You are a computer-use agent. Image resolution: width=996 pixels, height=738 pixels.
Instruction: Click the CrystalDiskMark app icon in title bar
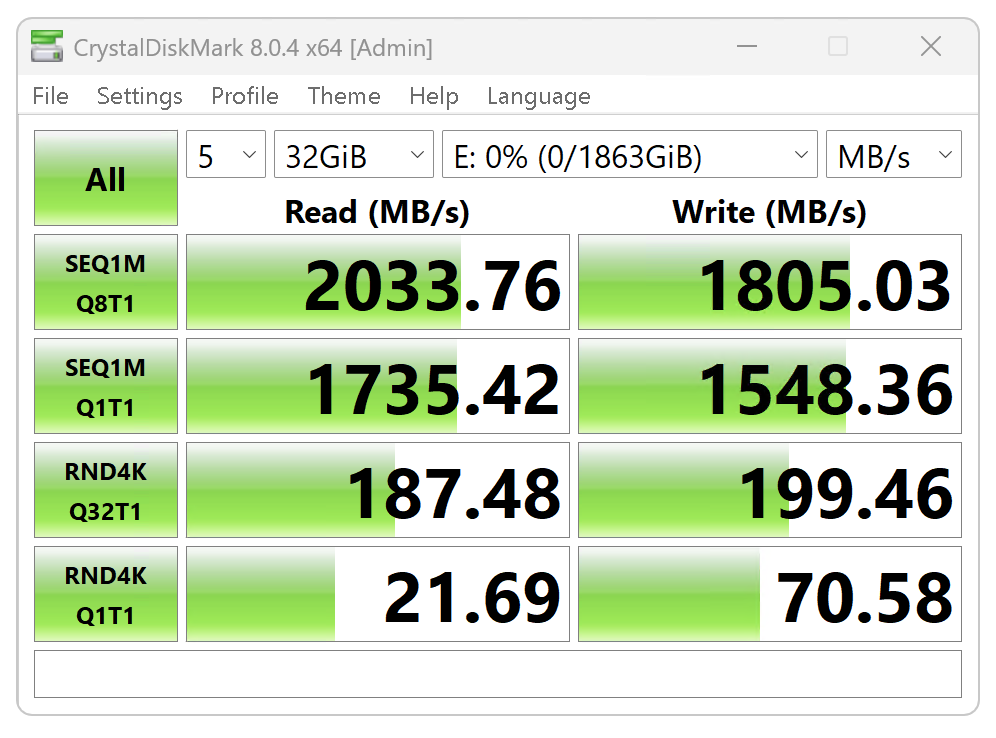(x=46, y=47)
